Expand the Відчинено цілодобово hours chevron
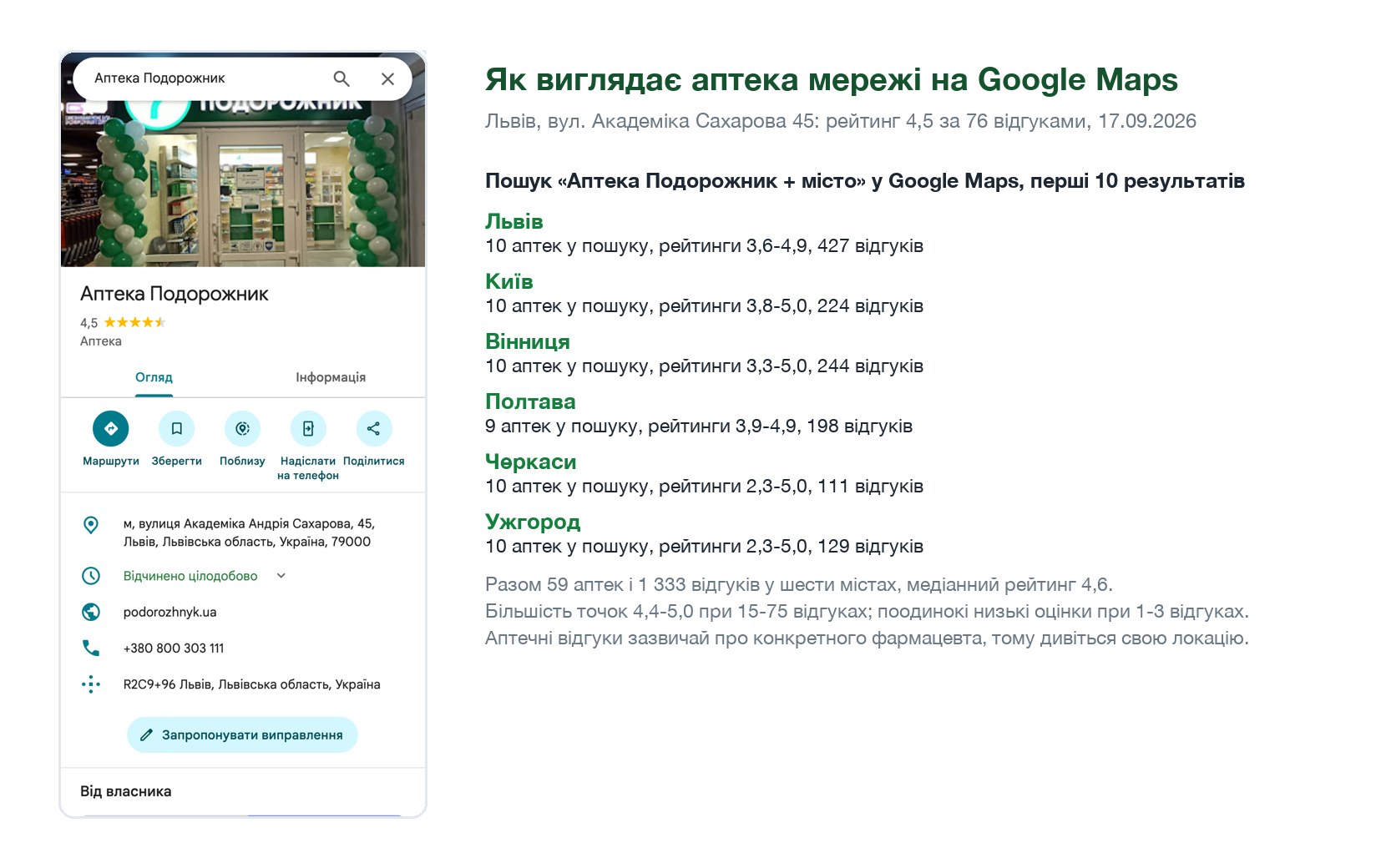 (281, 576)
